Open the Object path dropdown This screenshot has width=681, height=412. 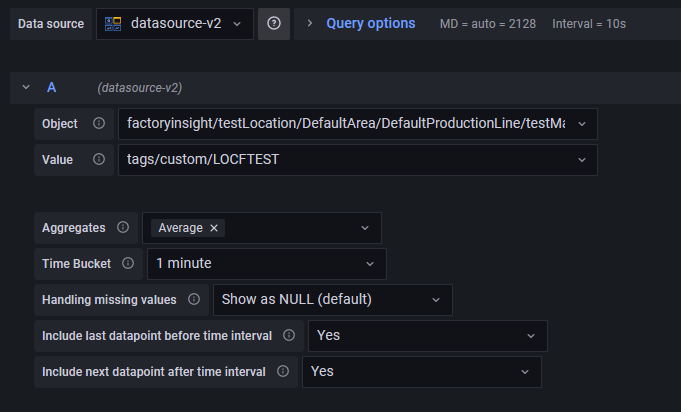357,123
